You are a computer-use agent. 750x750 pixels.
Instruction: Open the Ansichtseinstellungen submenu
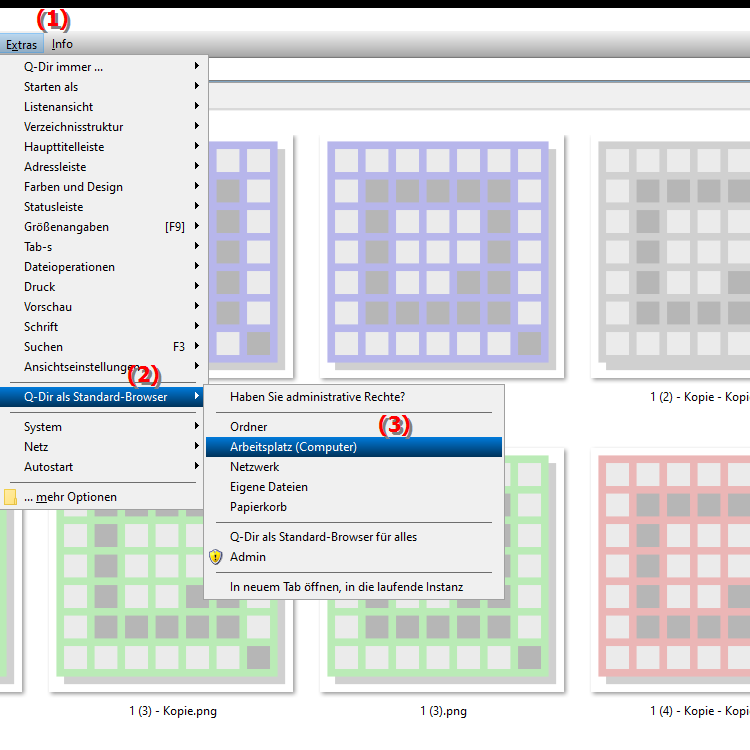(104, 367)
